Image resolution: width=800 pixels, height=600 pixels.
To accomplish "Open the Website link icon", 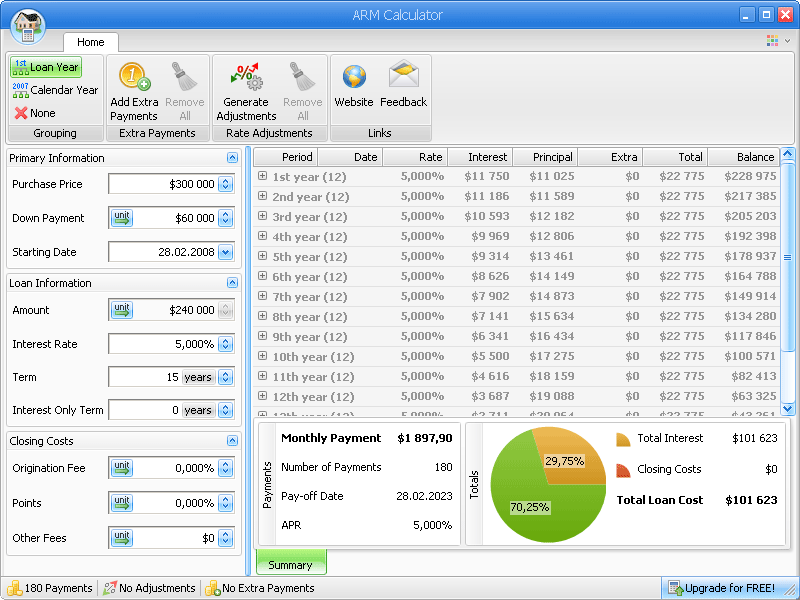I will (x=354, y=77).
